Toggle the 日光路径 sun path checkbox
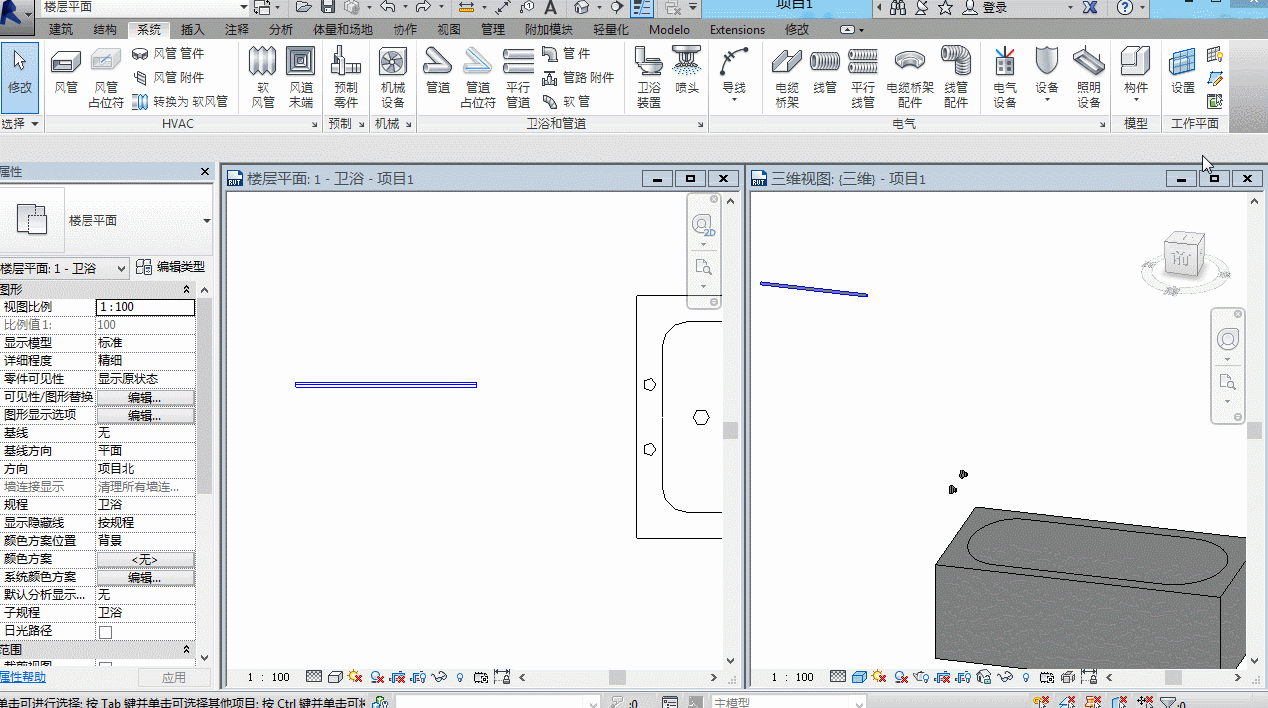Screen dimensions: 1268x708 [x=105, y=632]
